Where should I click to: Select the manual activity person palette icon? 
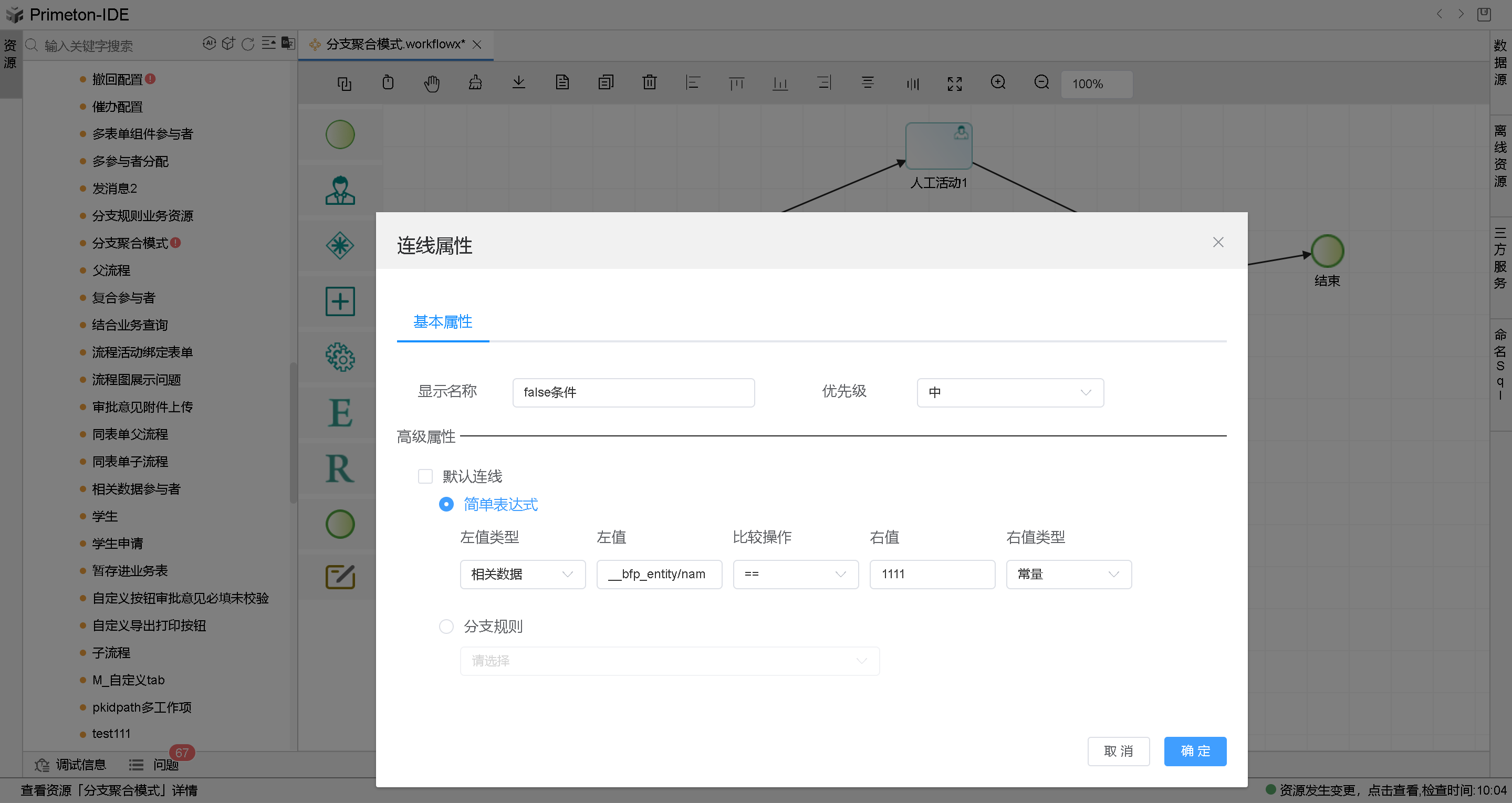pos(340,190)
